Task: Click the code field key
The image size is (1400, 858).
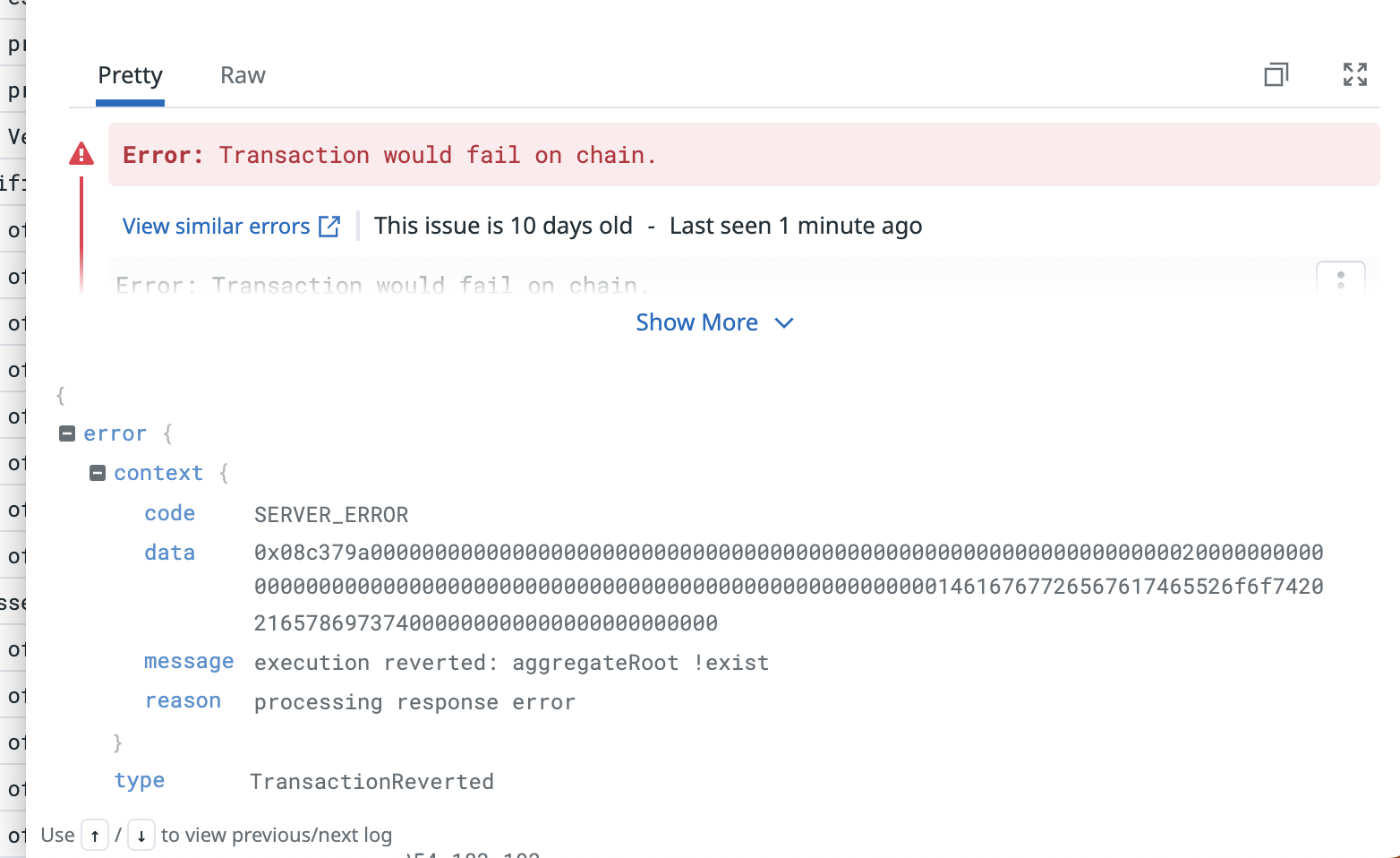Action: click(169, 513)
